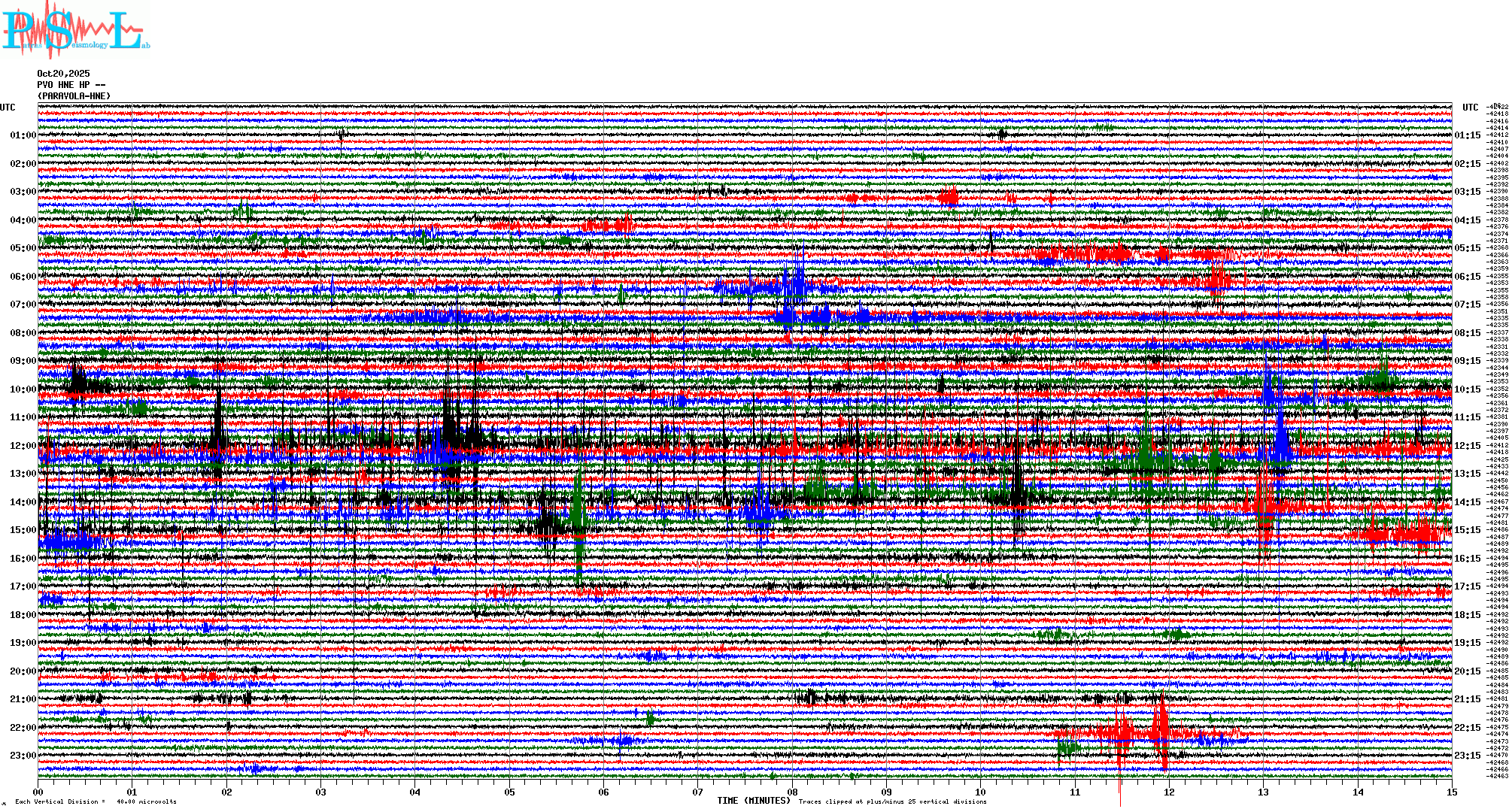Select the 05:00 hour label on left
This screenshot has height=812, width=1512.
pos(23,248)
